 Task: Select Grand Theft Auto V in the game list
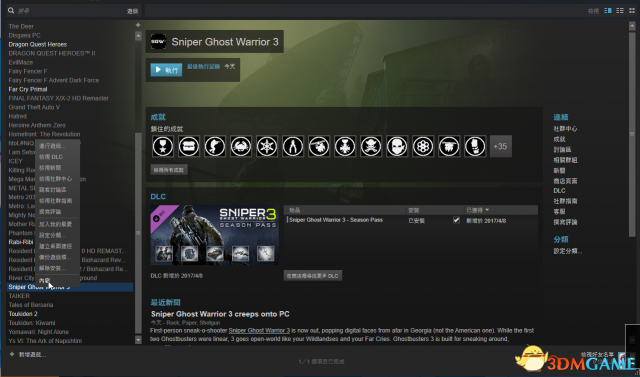(34, 107)
